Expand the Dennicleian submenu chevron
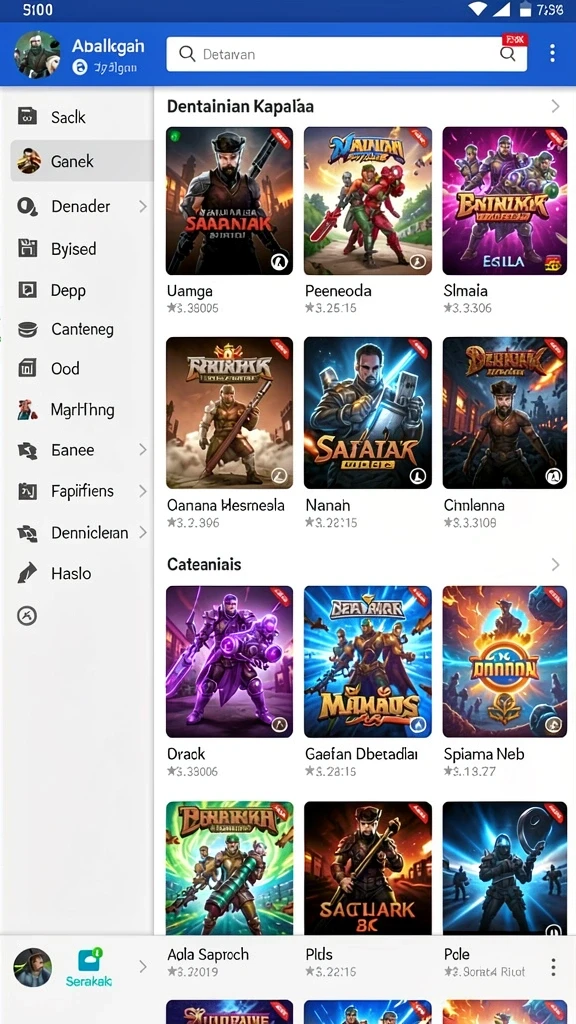The image size is (576, 1024). click(x=142, y=533)
